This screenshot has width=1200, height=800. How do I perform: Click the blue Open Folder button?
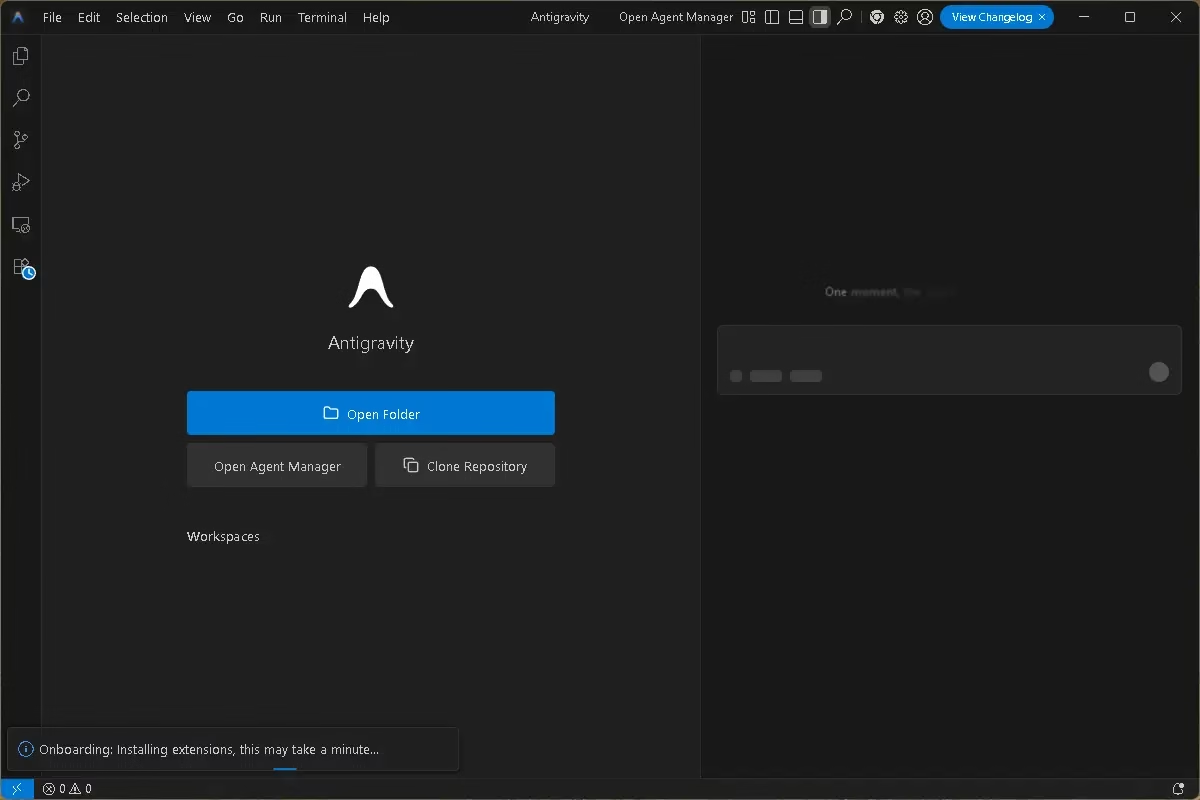click(x=370, y=413)
